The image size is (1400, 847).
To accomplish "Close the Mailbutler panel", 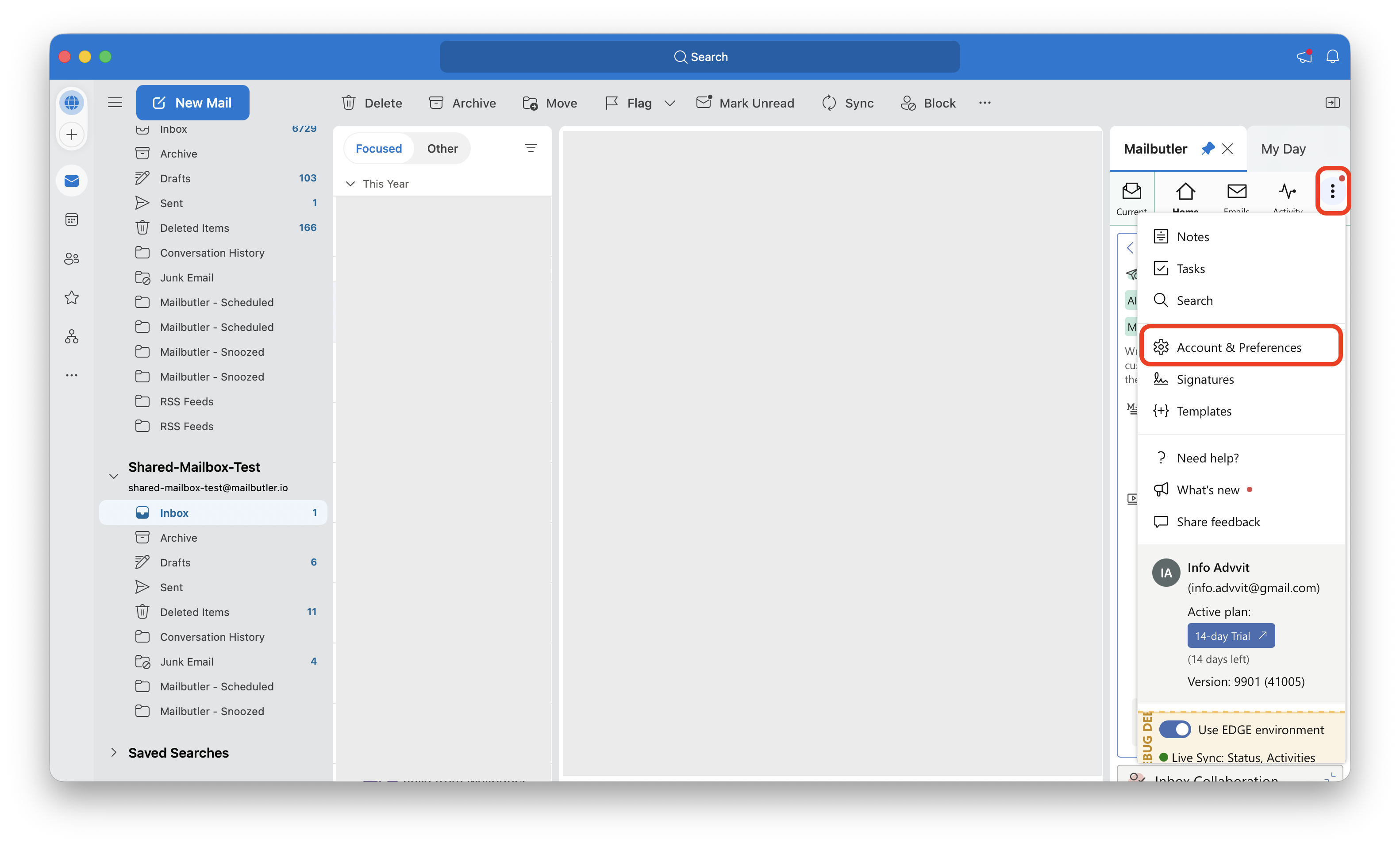I will (x=1227, y=148).
